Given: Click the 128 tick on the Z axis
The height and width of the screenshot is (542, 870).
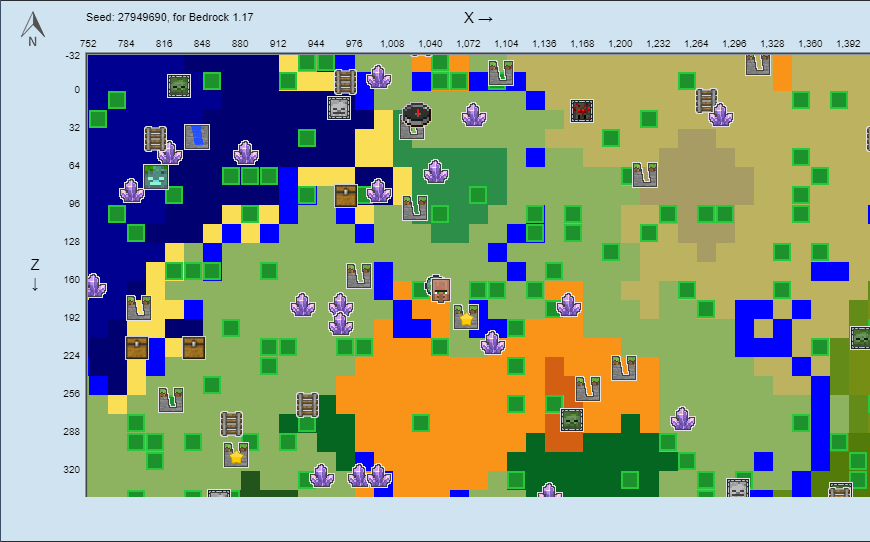Looking at the screenshot, I should (x=69, y=242).
